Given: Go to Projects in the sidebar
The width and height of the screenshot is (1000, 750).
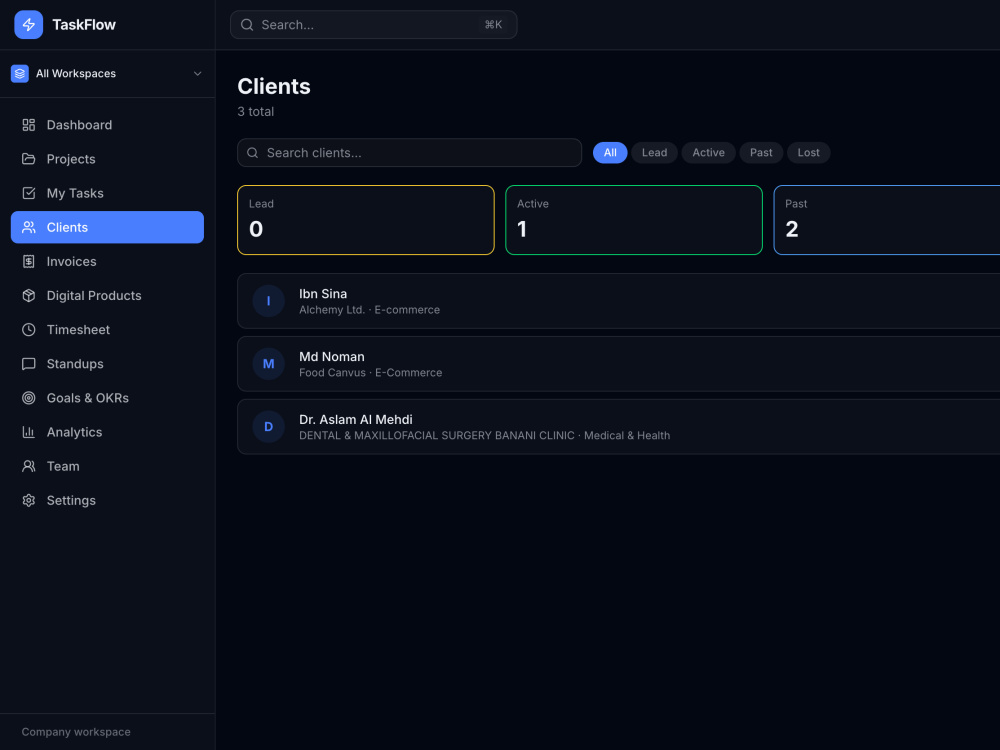Looking at the screenshot, I should coord(107,159).
